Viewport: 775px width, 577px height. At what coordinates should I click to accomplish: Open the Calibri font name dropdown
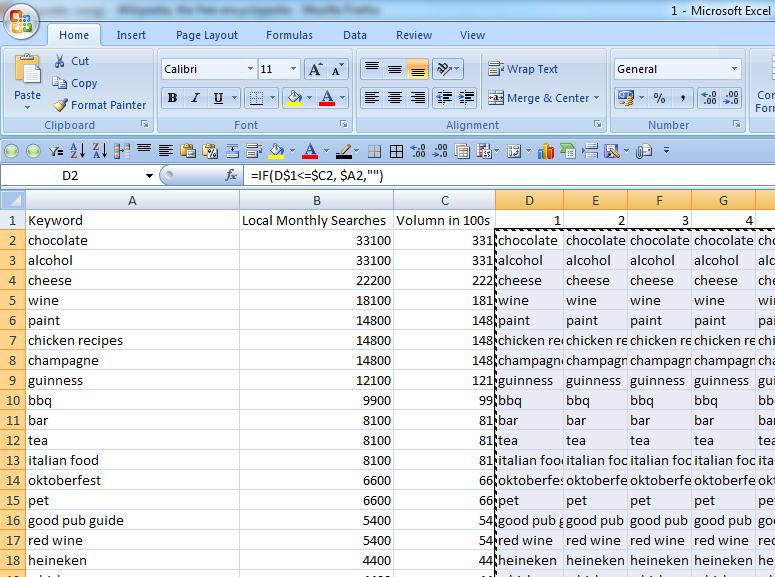pos(249,69)
